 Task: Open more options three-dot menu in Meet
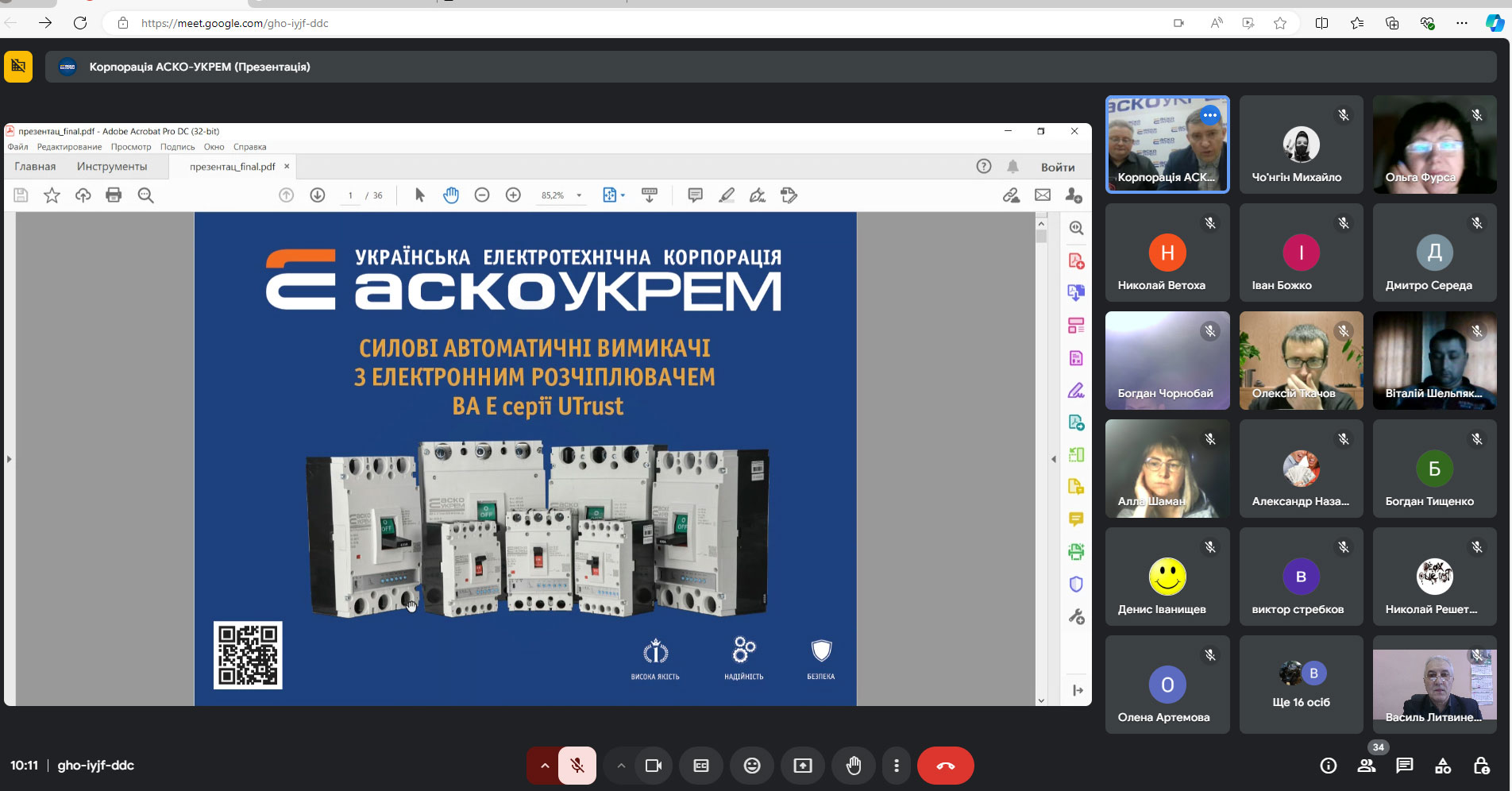pos(897,766)
